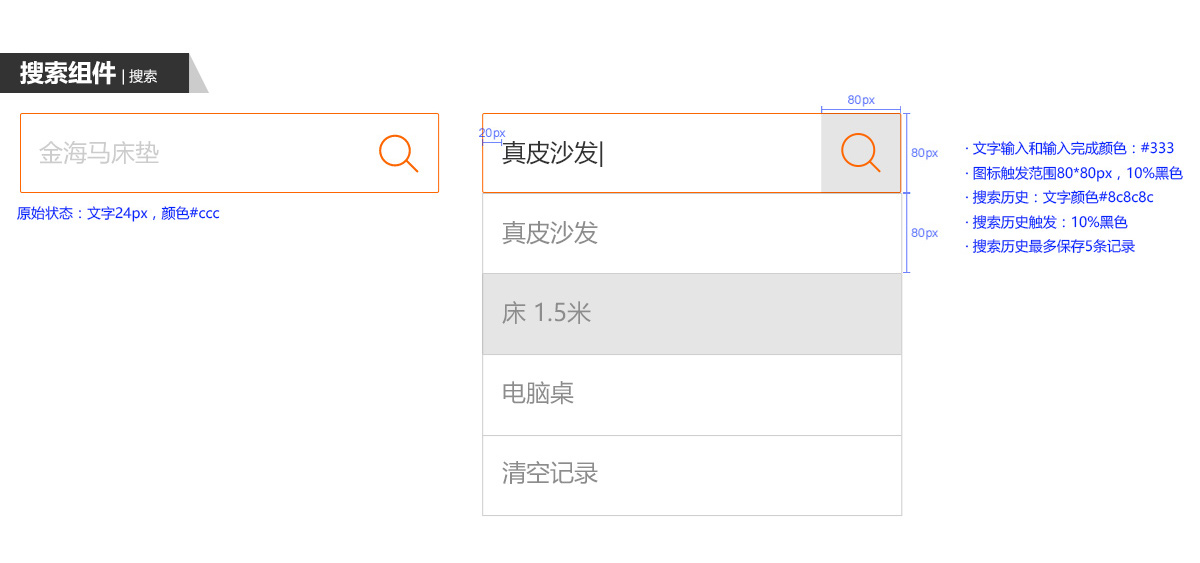Select the 真皮沙发 search history entry
1200x563 pixels.
691,233
